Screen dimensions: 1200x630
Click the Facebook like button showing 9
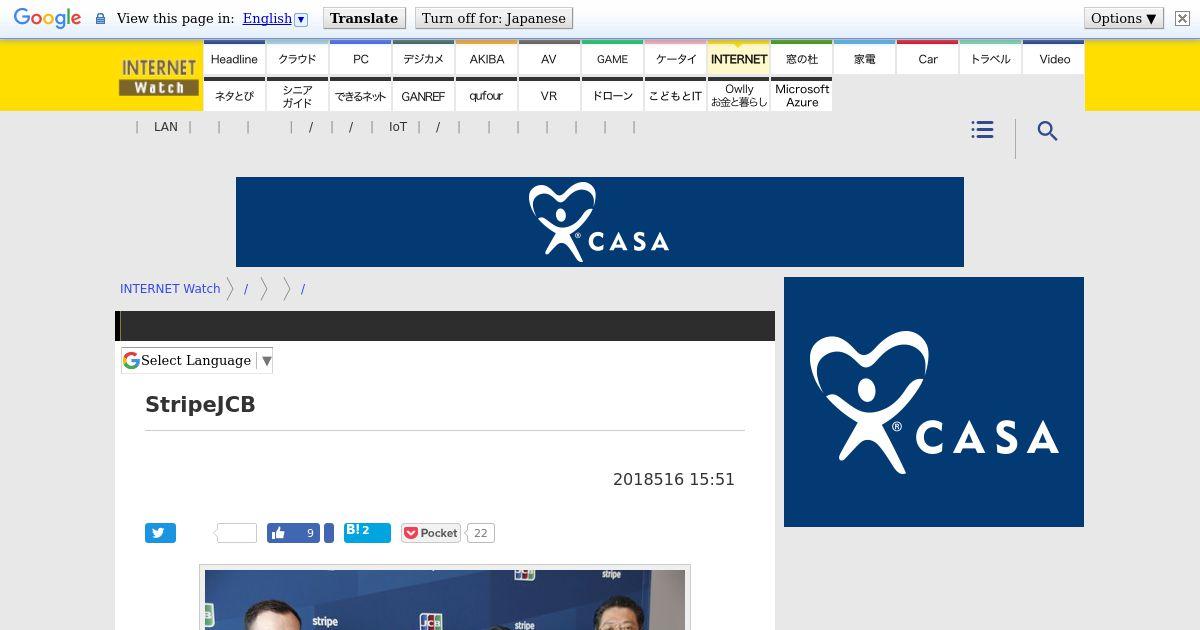293,533
